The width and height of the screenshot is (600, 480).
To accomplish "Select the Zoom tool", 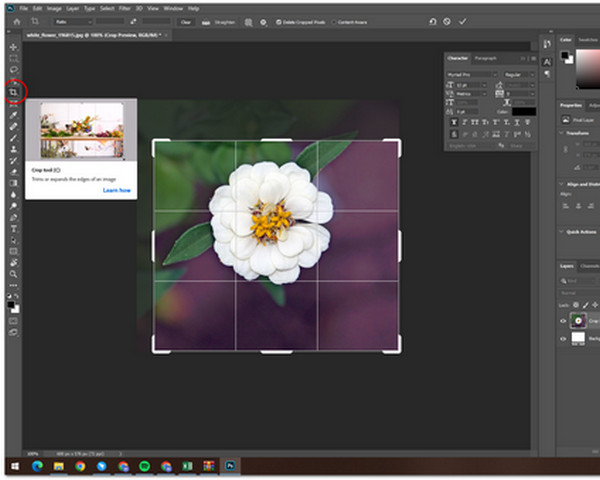I will (13, 274).
